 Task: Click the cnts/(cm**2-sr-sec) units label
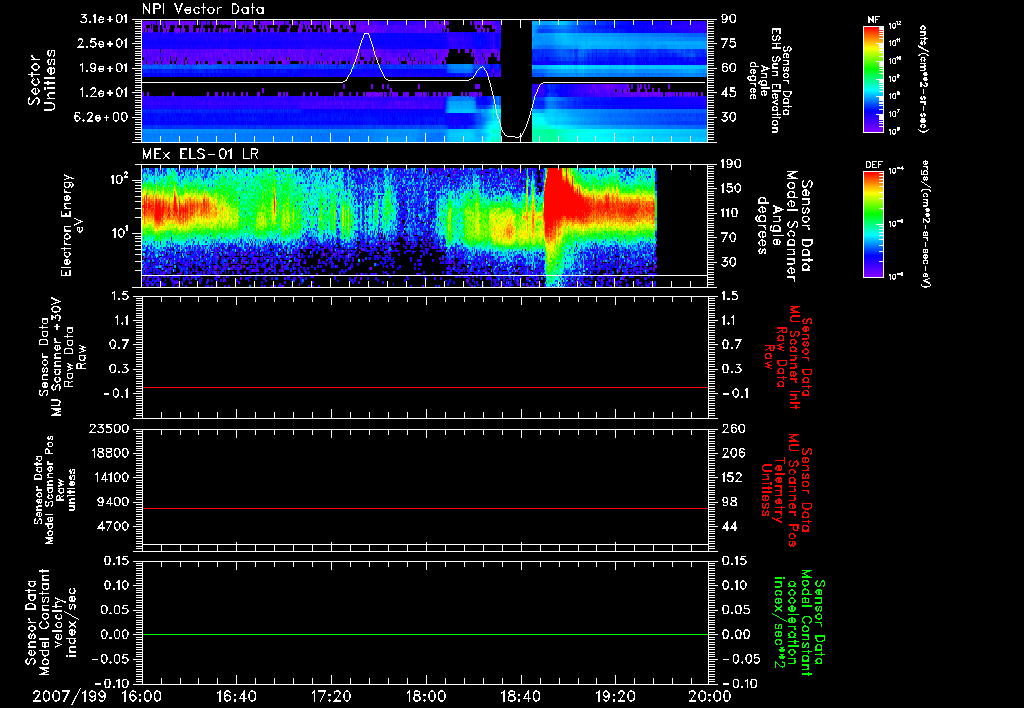[923, 78]
